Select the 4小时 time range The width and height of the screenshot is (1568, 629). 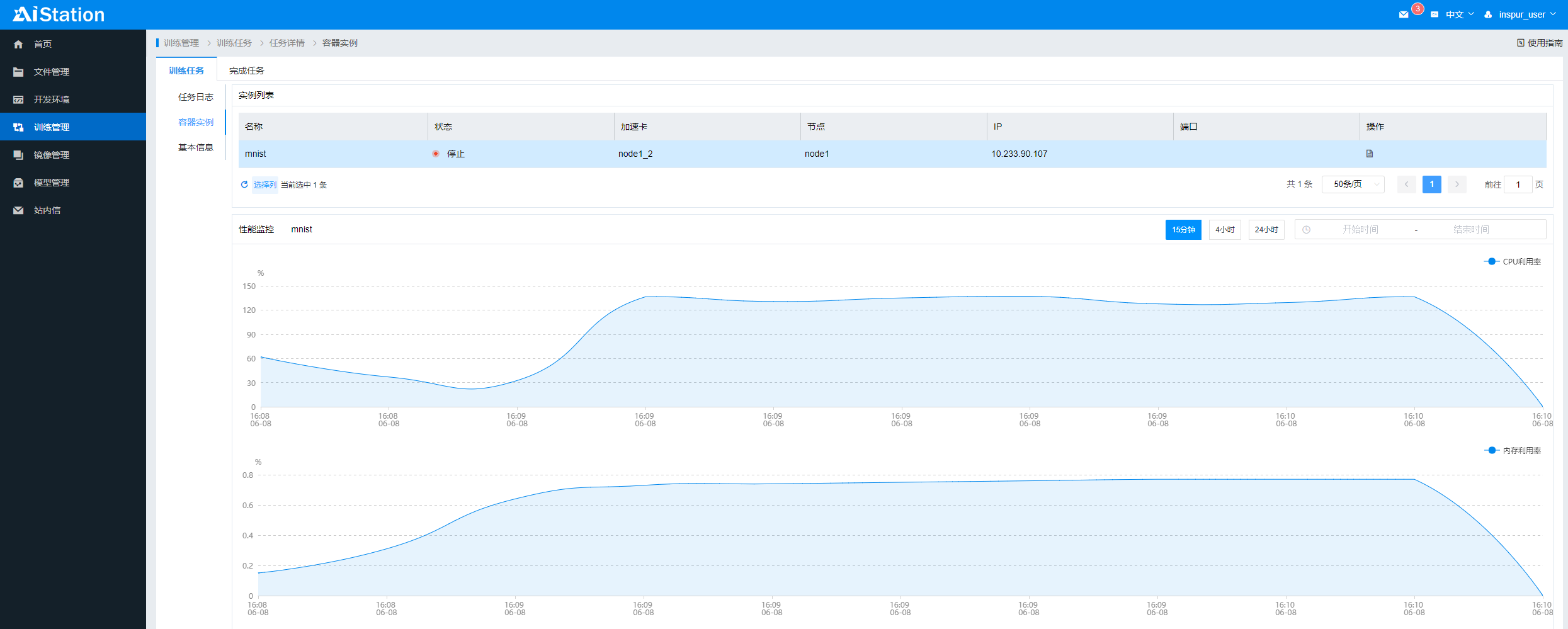[x=1225, y=230]
